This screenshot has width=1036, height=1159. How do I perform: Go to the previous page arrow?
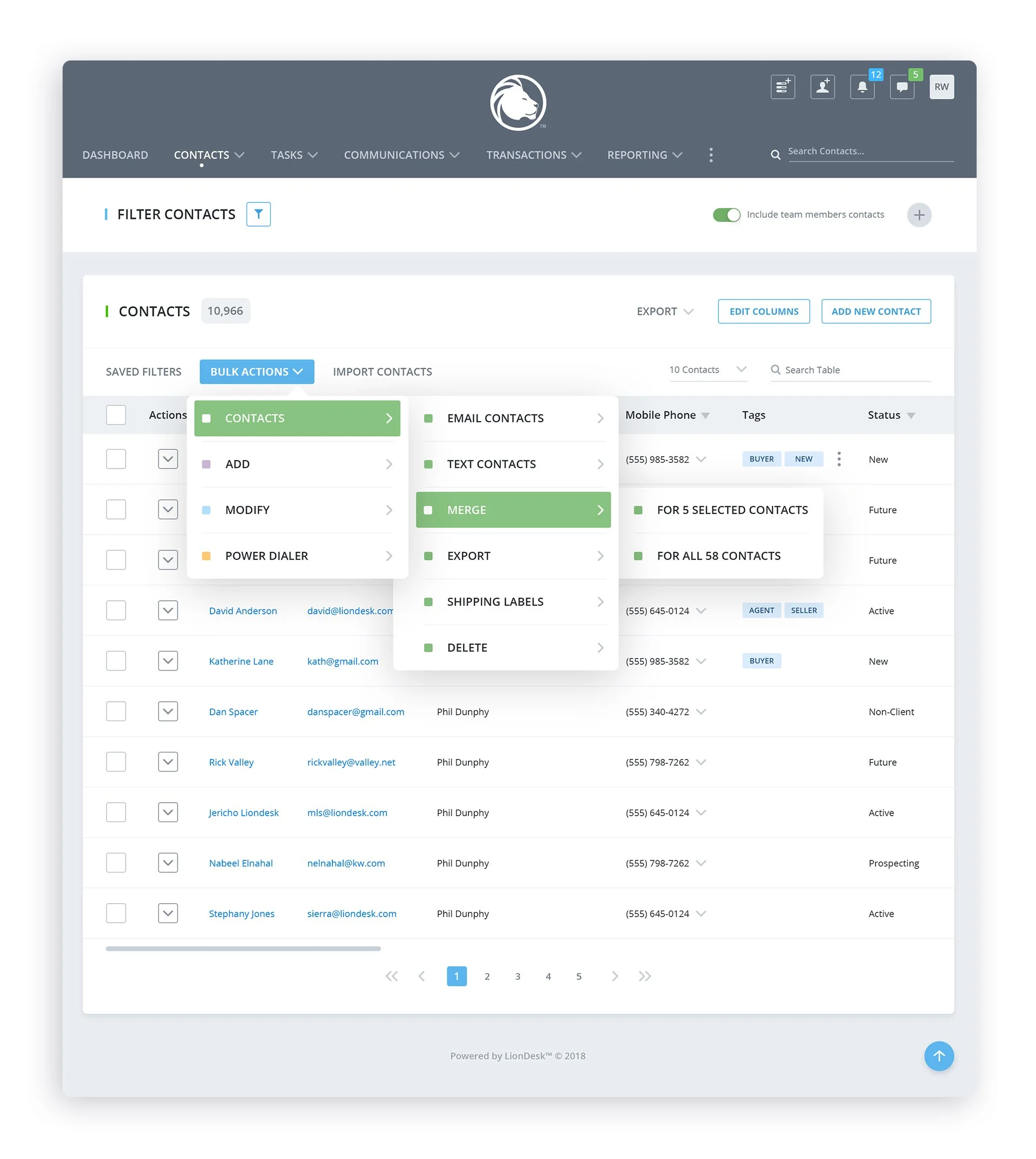coord(422,975)
